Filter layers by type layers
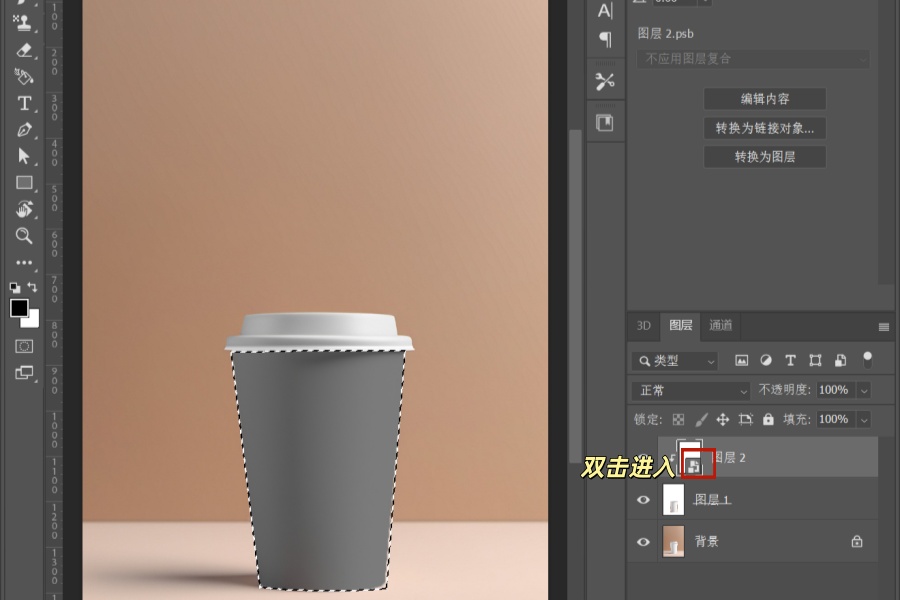This screenshot has height=600, width=900. 790,361
